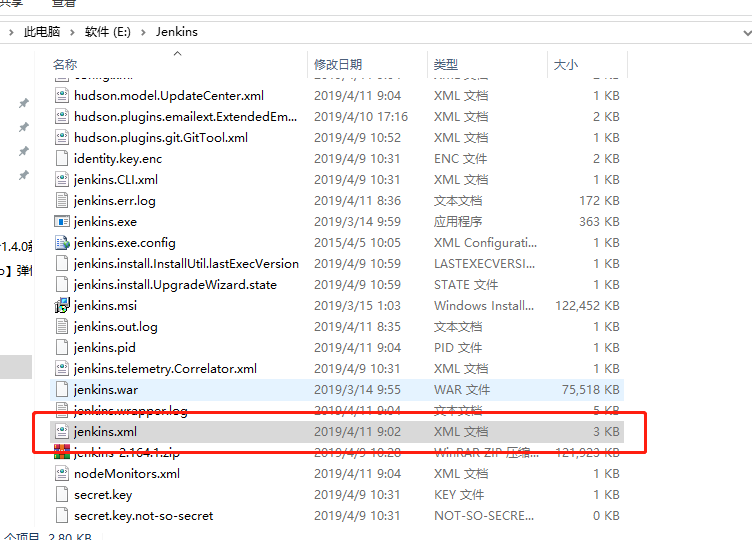This screenshot has height=540, width=752.
Task: Click the hudson.model.UpdateCenter.xml file icon
Action: 62,96
